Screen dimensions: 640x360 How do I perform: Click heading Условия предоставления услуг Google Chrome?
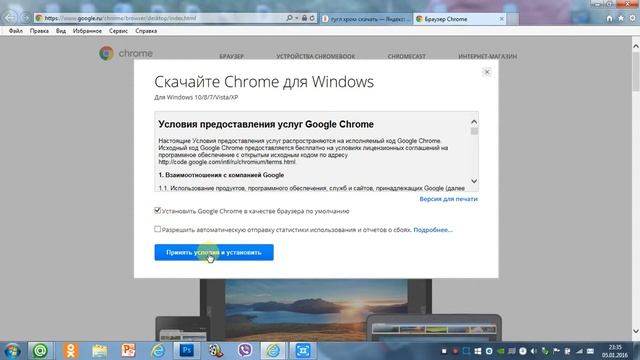[x=266, y=124]
